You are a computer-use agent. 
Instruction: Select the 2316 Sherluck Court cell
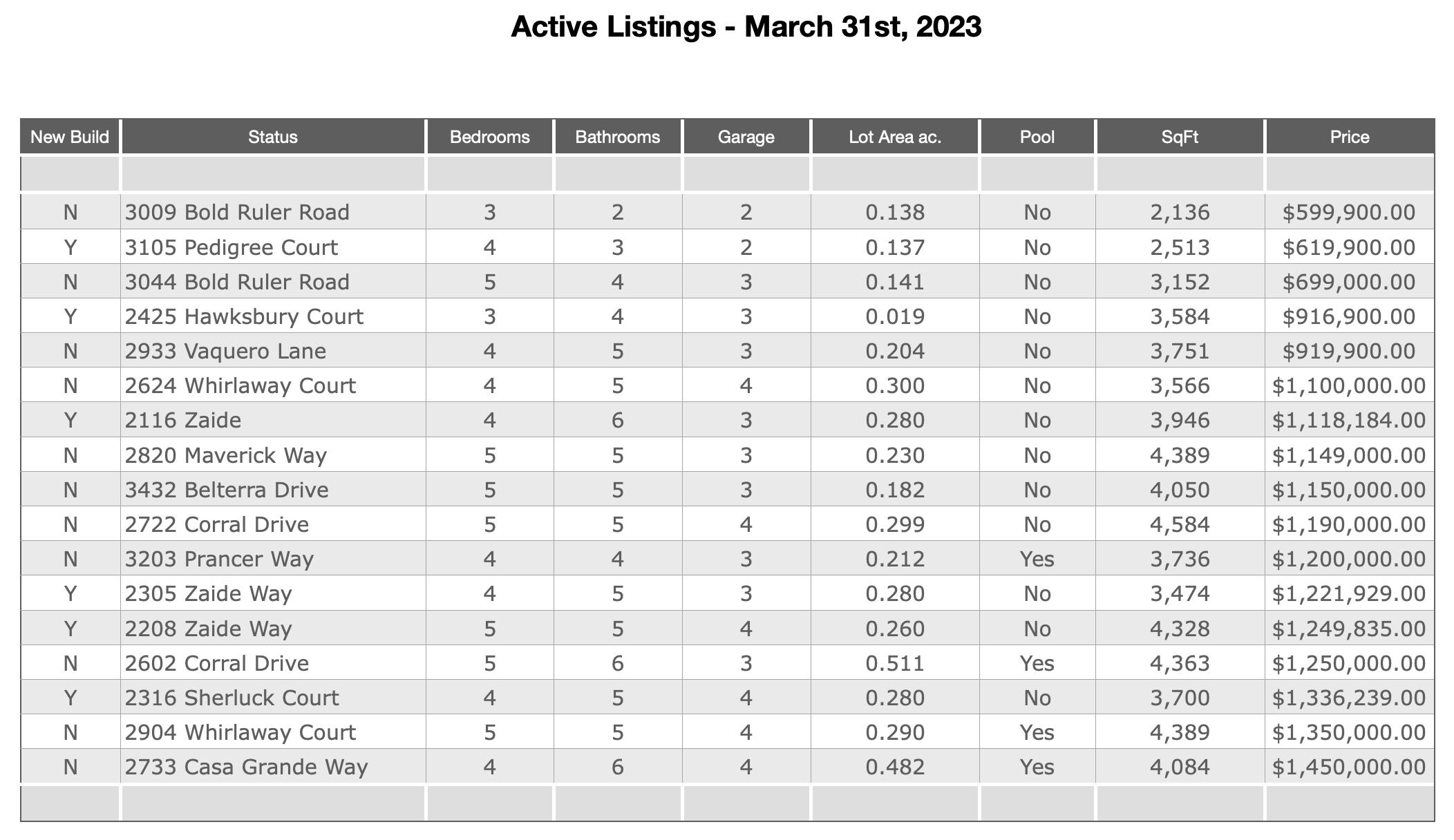tap(273, 698)
